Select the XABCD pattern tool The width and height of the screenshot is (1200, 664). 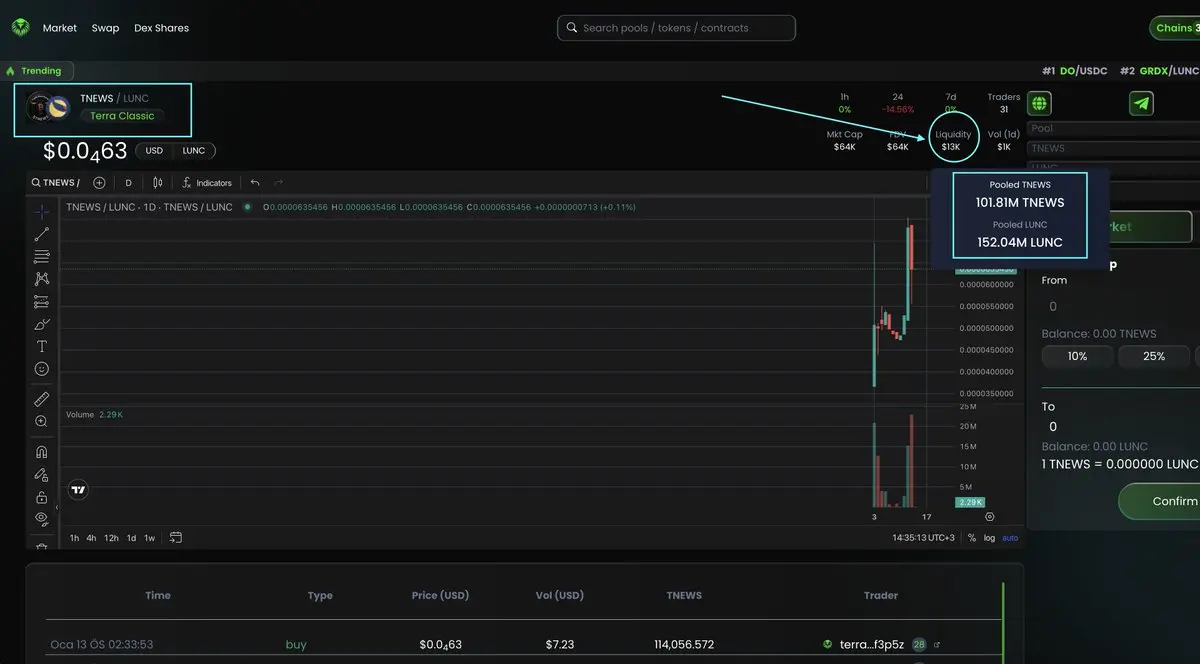click(x=42, y=279)
